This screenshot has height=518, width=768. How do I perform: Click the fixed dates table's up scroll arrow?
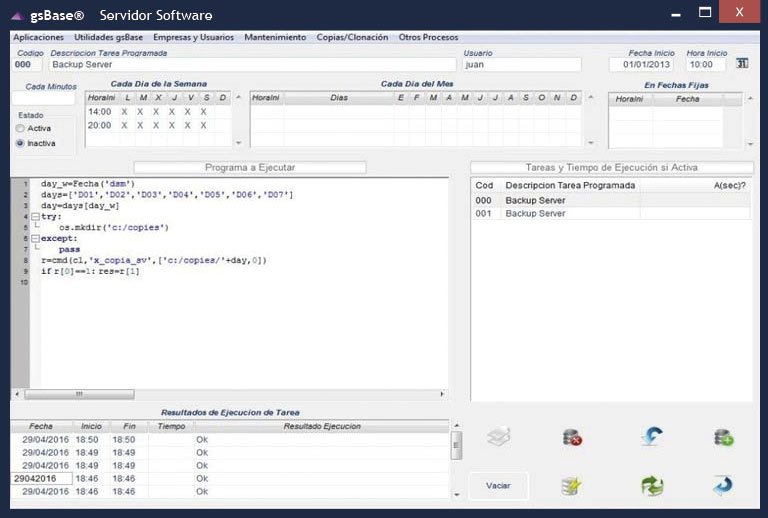(750, 98)
